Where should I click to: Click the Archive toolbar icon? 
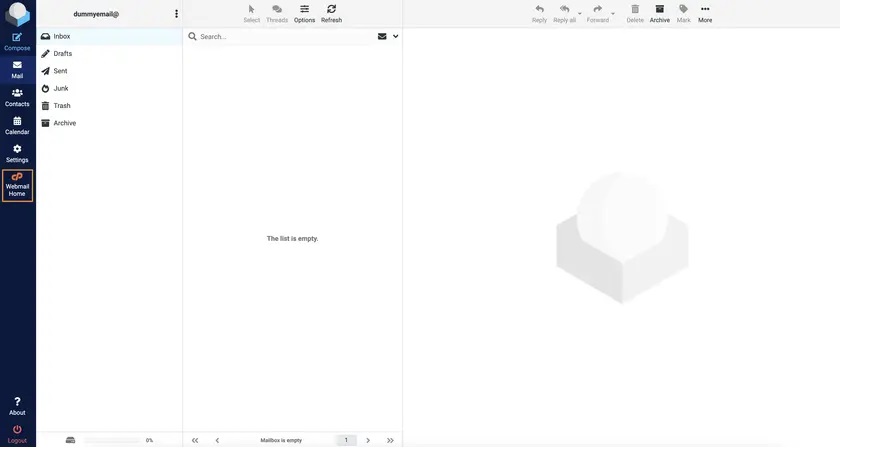(x=660, y=12)
